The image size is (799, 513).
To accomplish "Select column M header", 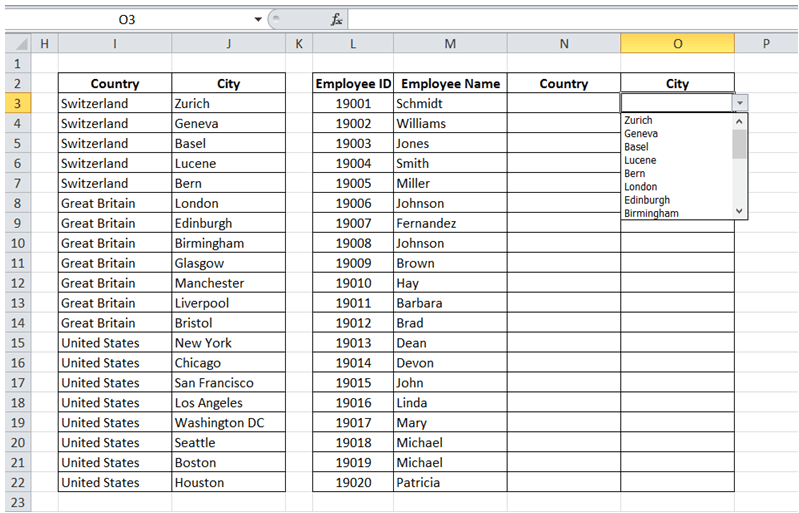I will coord(450,44).
